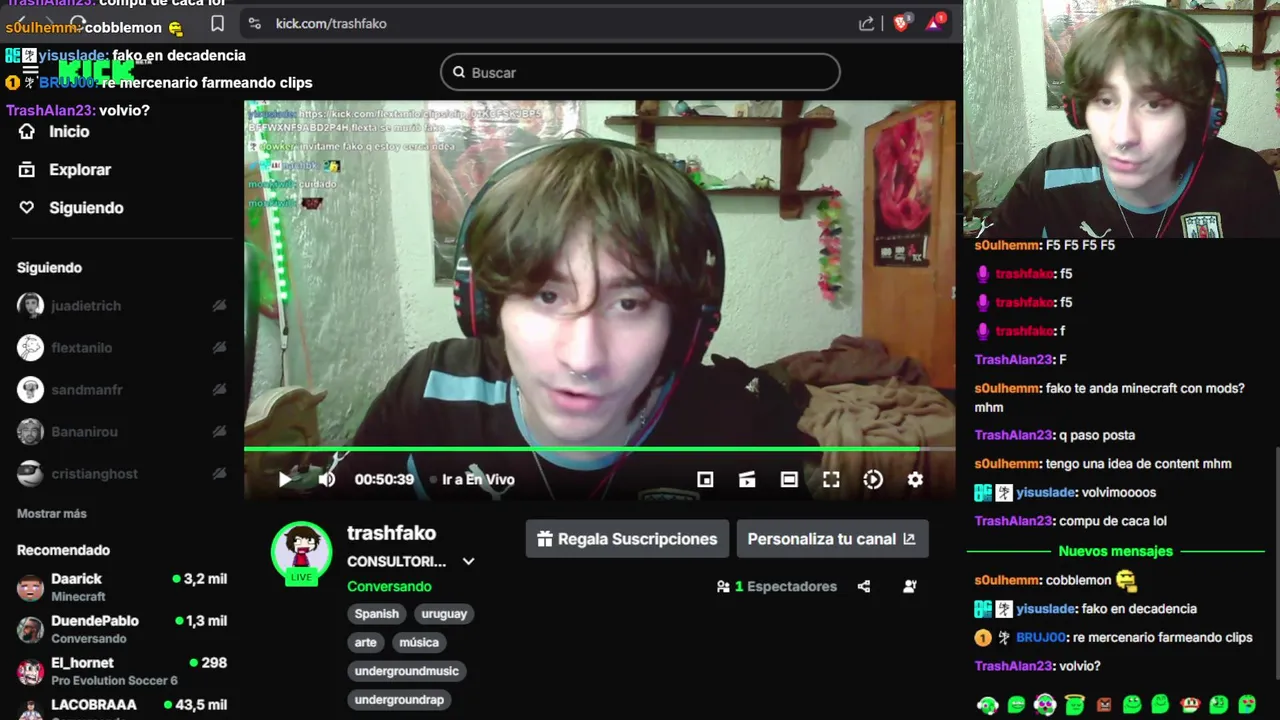The height and width of the screenshot is (720, 1280).
Task: Click the browser share page icon
Action: point(867,24)
